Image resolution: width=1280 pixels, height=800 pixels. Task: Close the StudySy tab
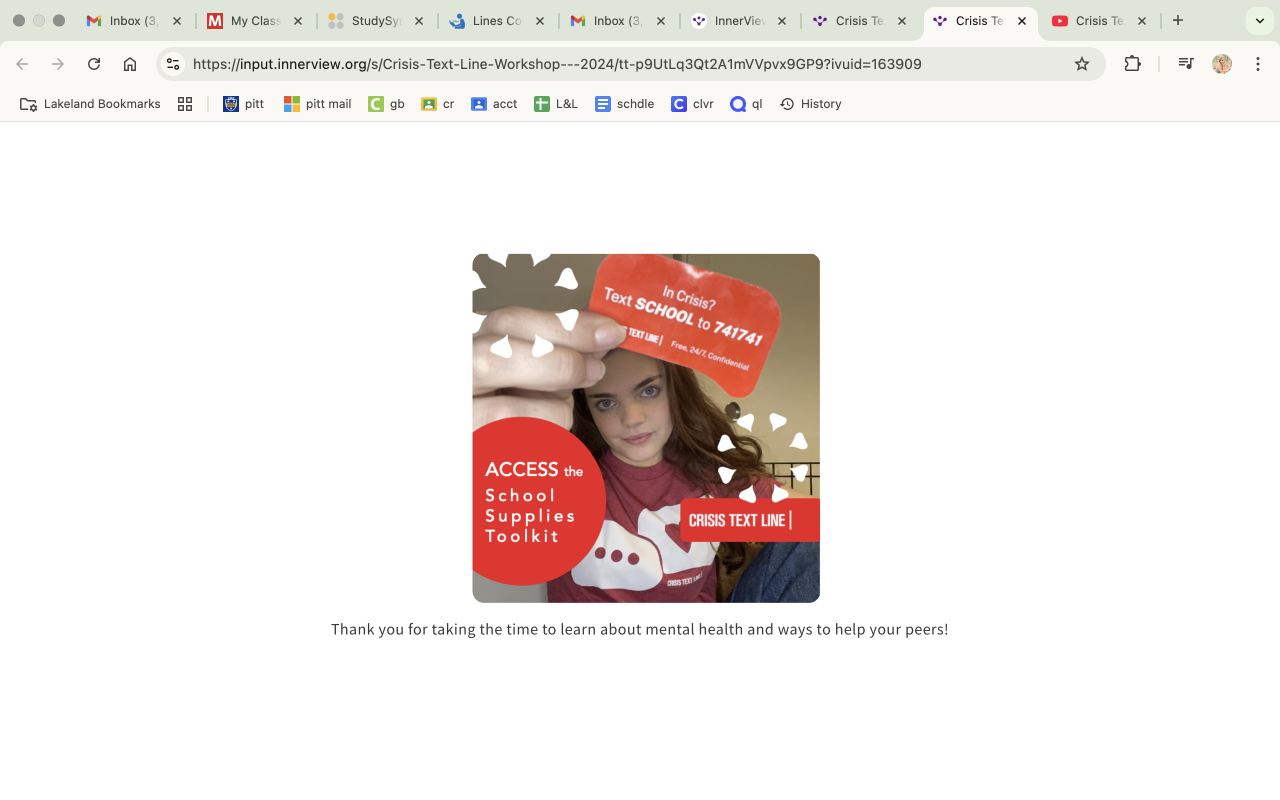pyautogui.click(x=418, y=21)
